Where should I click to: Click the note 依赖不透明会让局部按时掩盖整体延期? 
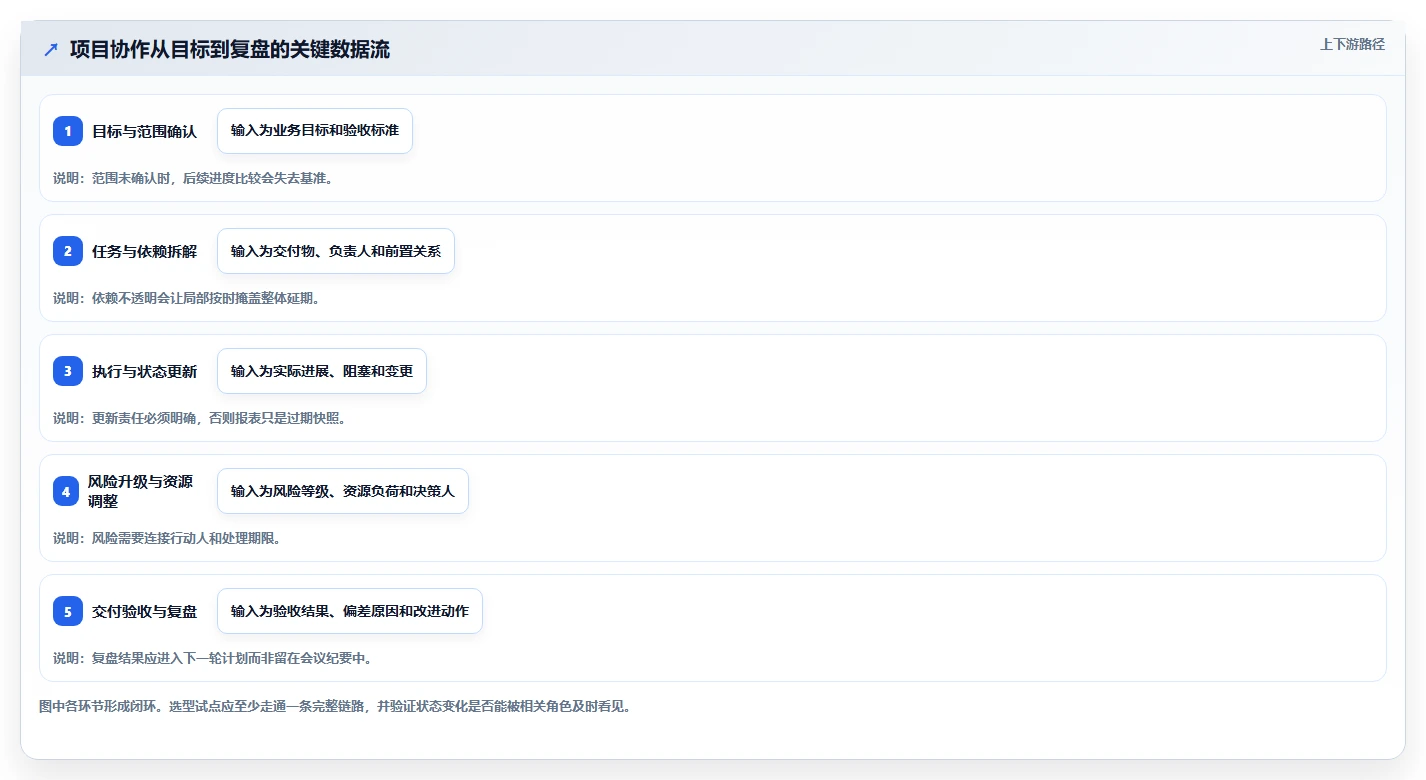[x=205, y=298]
